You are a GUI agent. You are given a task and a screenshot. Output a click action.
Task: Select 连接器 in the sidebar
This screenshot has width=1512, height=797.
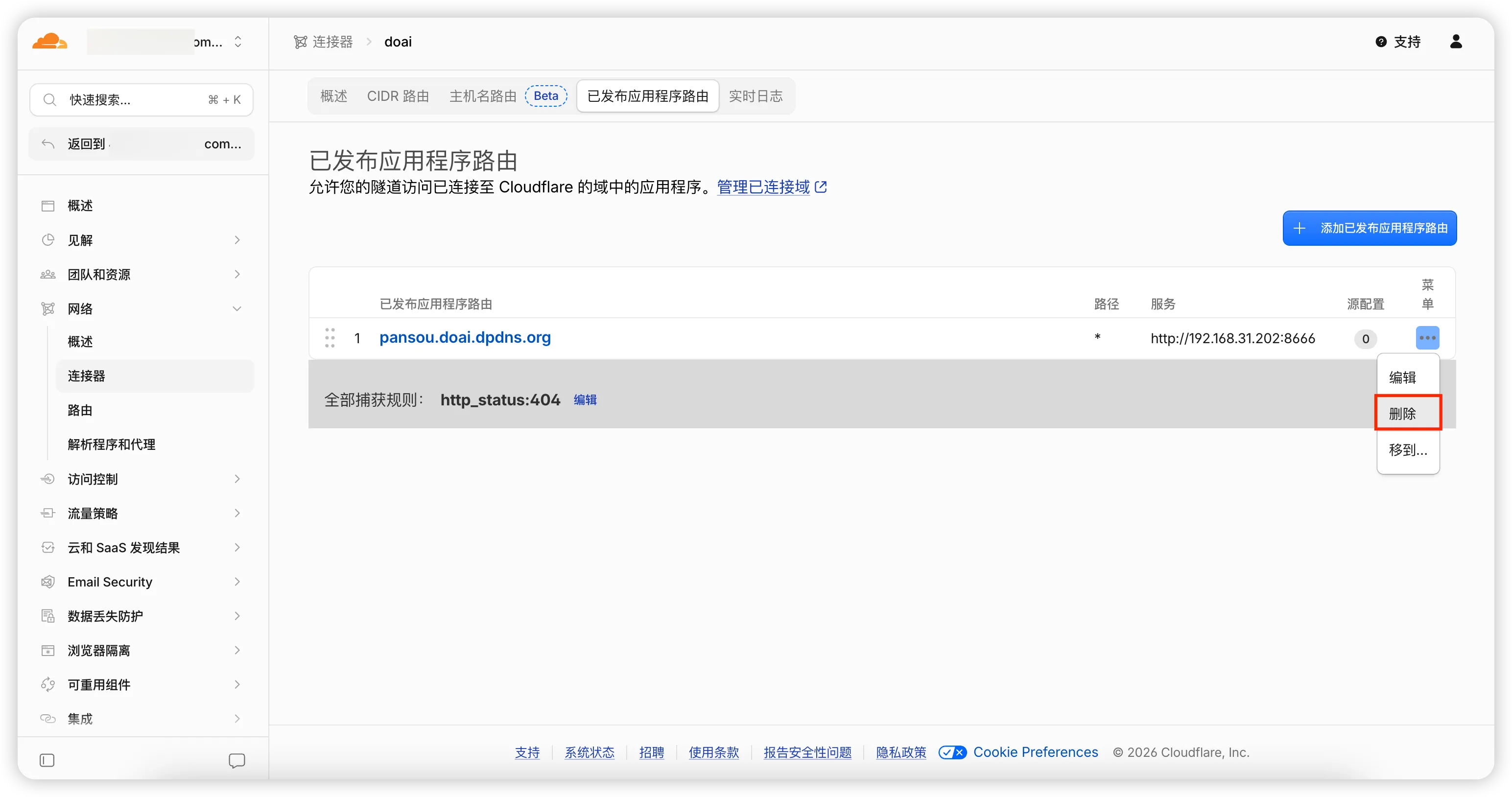(x=155, y=375)
